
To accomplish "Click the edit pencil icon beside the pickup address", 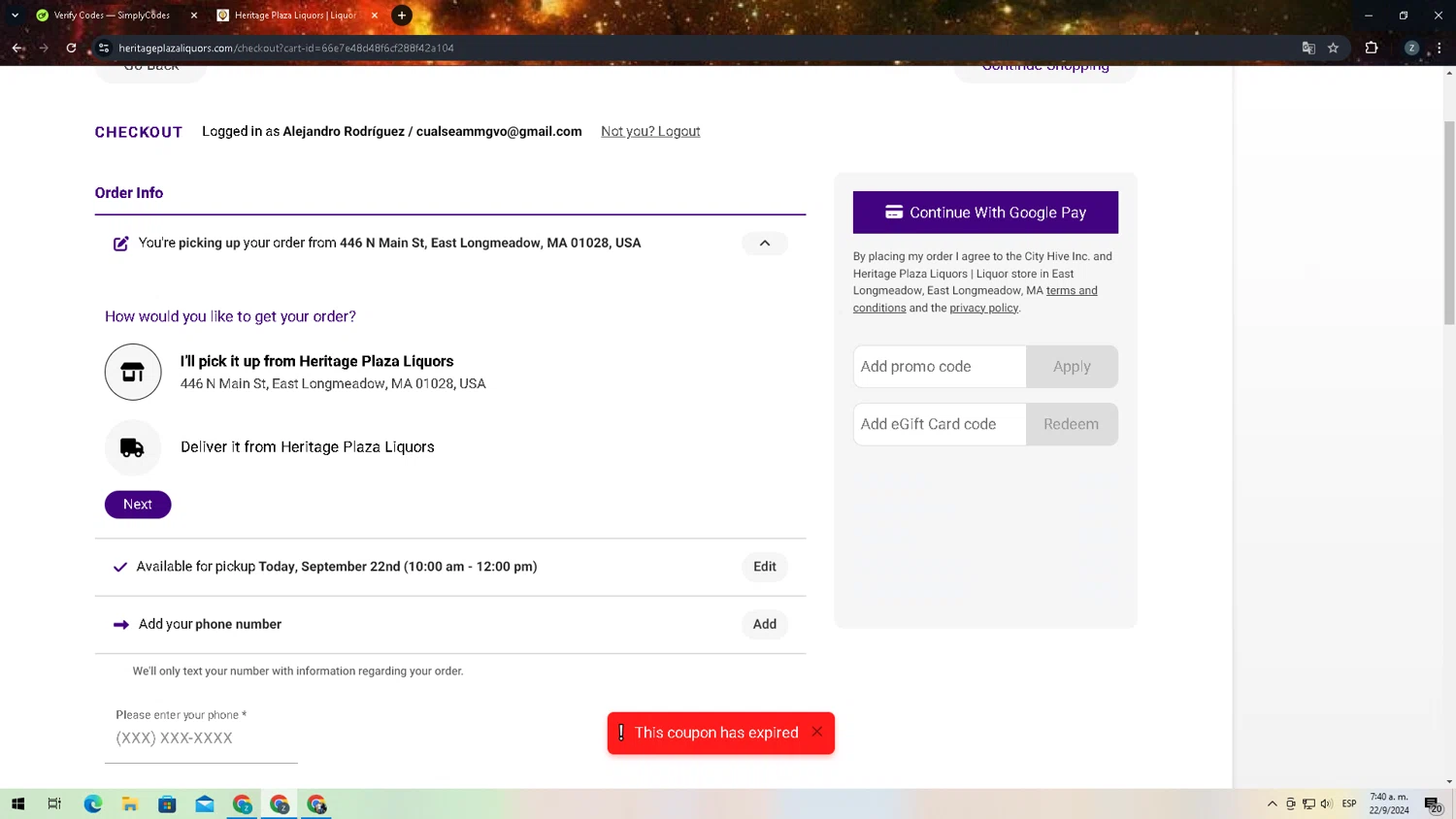I will point(120,244).
